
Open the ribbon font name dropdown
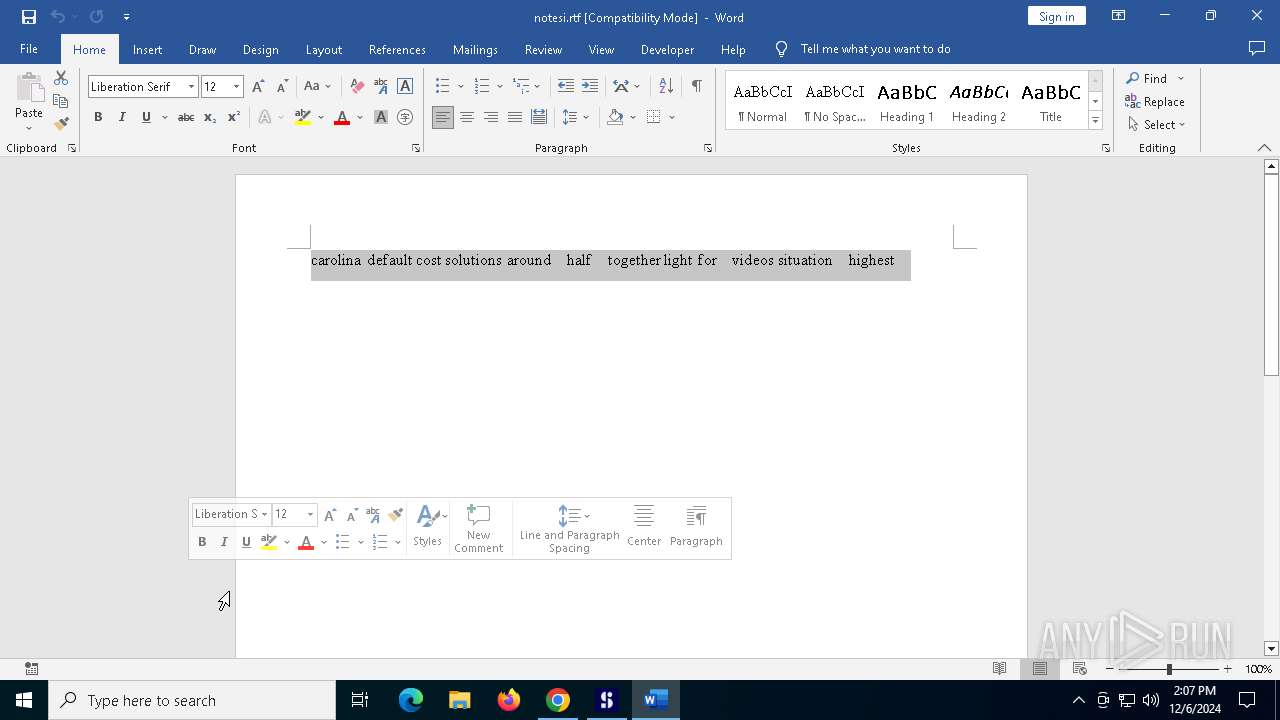tap(191, 87)
